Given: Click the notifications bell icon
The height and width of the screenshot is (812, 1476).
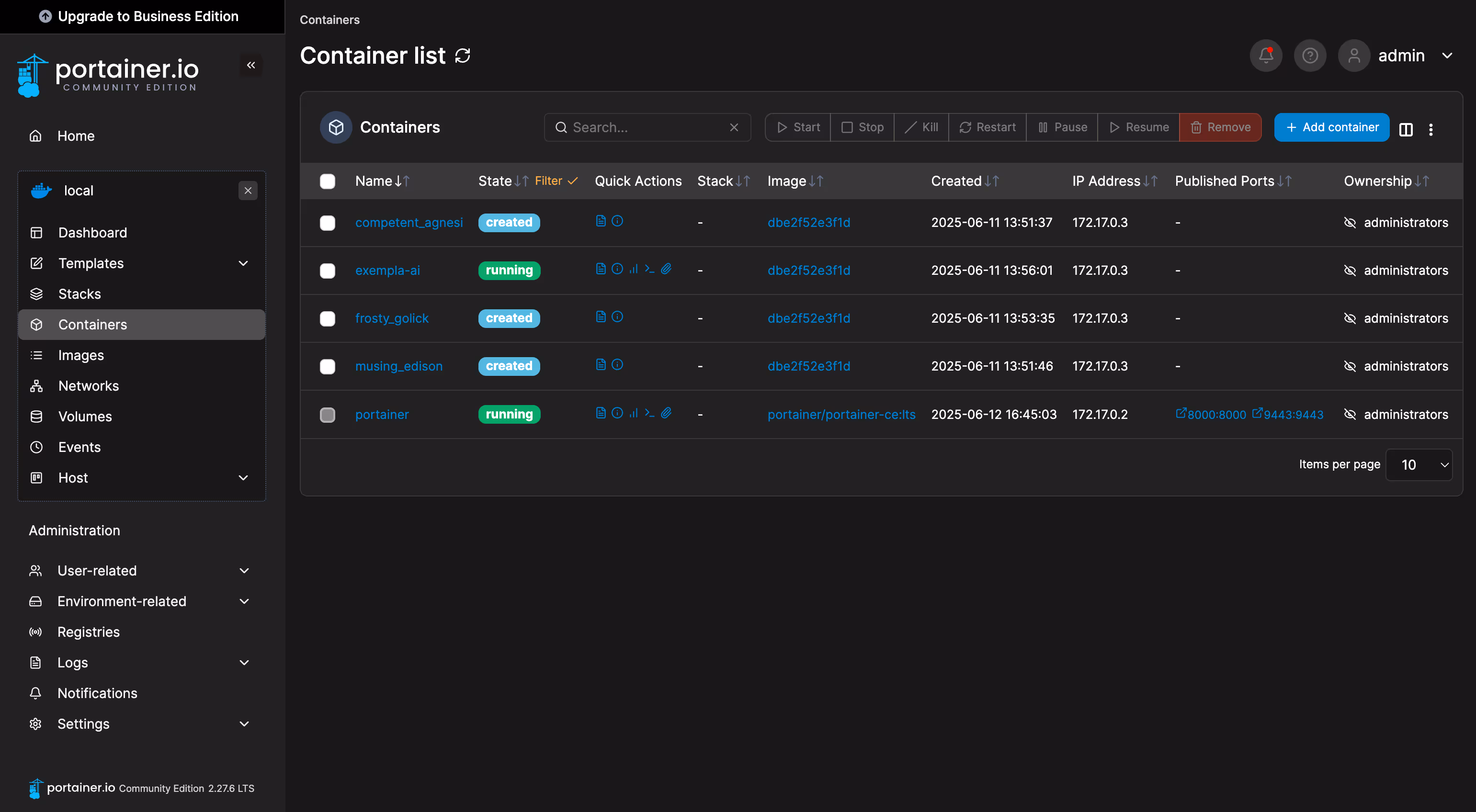Looking at the screenshot, I should pos(1266,56).
